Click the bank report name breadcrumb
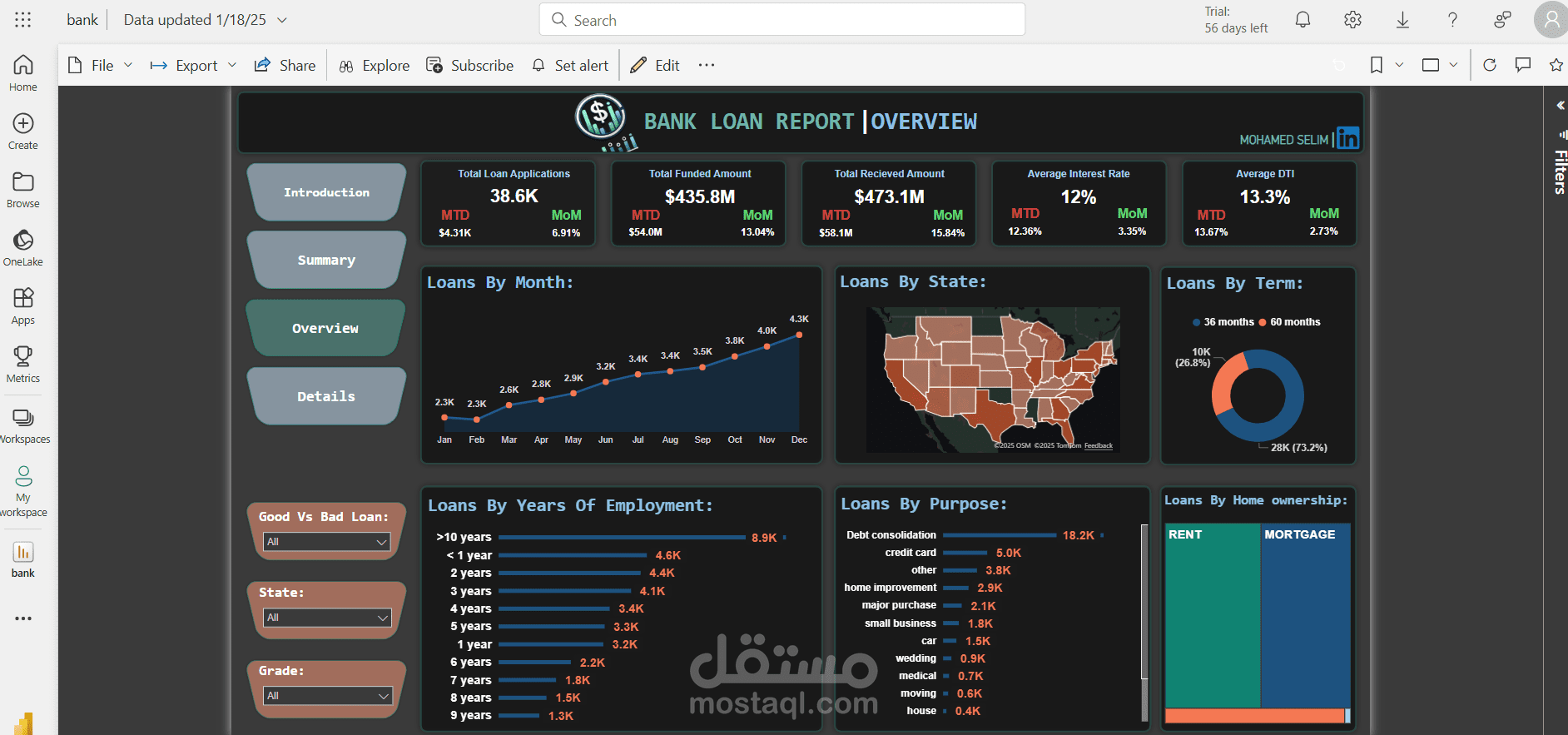1568x735 pixels. pyautogui.click(x=82, y=20)
